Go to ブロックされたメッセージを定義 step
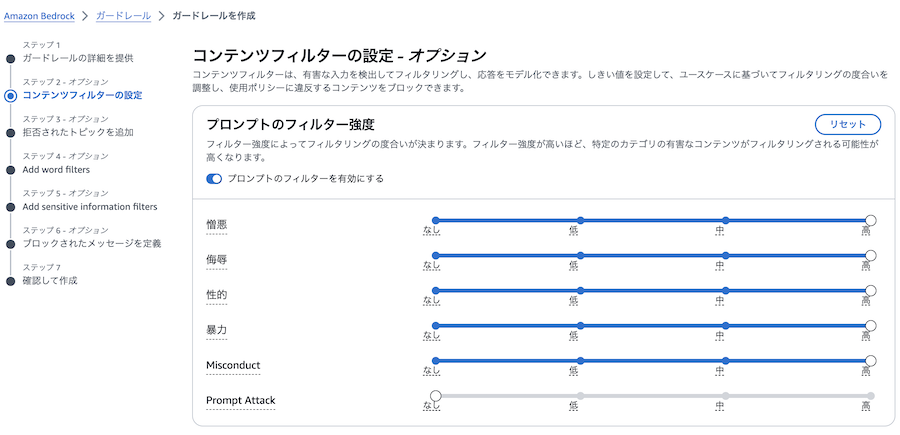The image size is (900, 435). [x=91, y=243]
